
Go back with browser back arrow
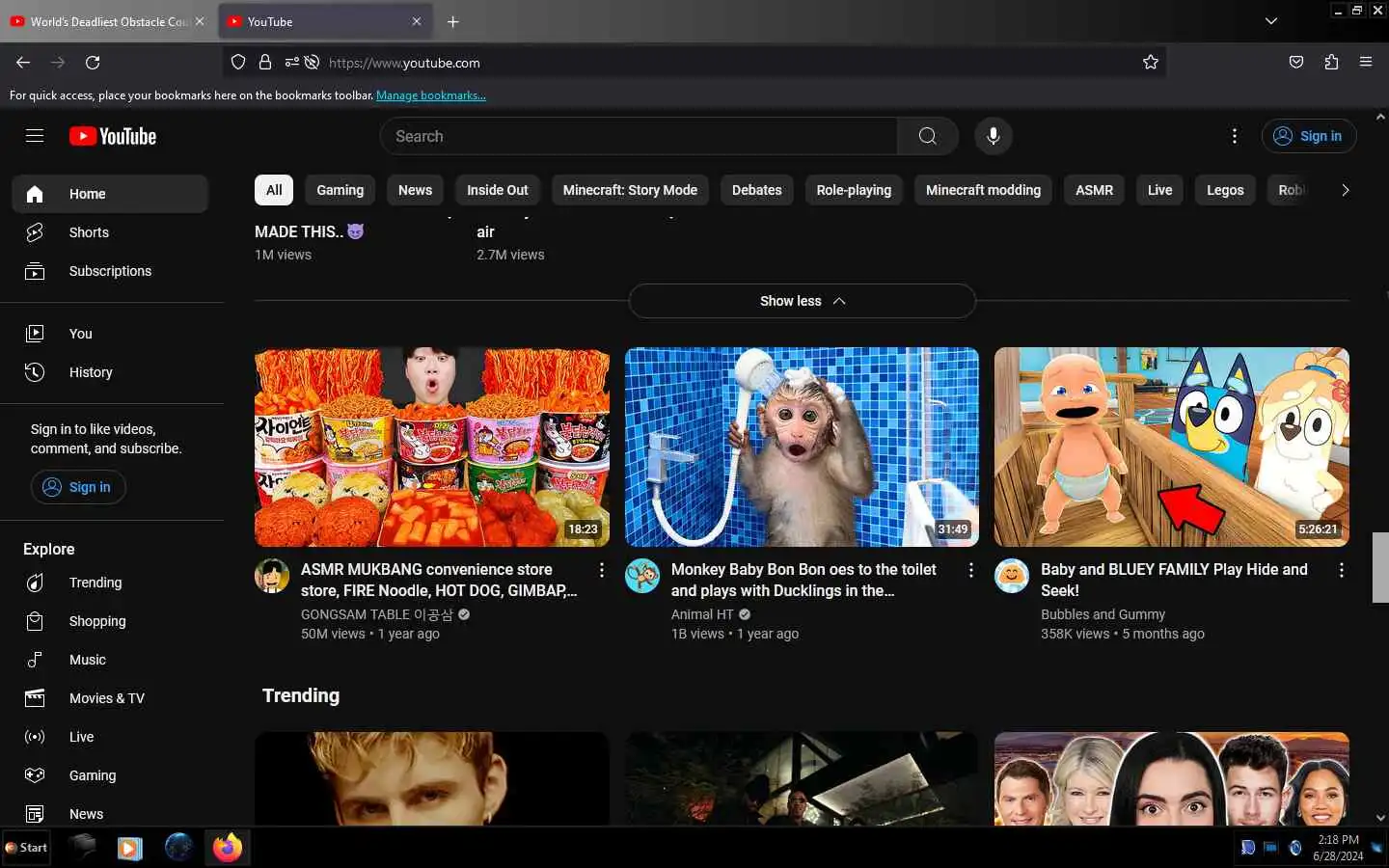(23, 63)
